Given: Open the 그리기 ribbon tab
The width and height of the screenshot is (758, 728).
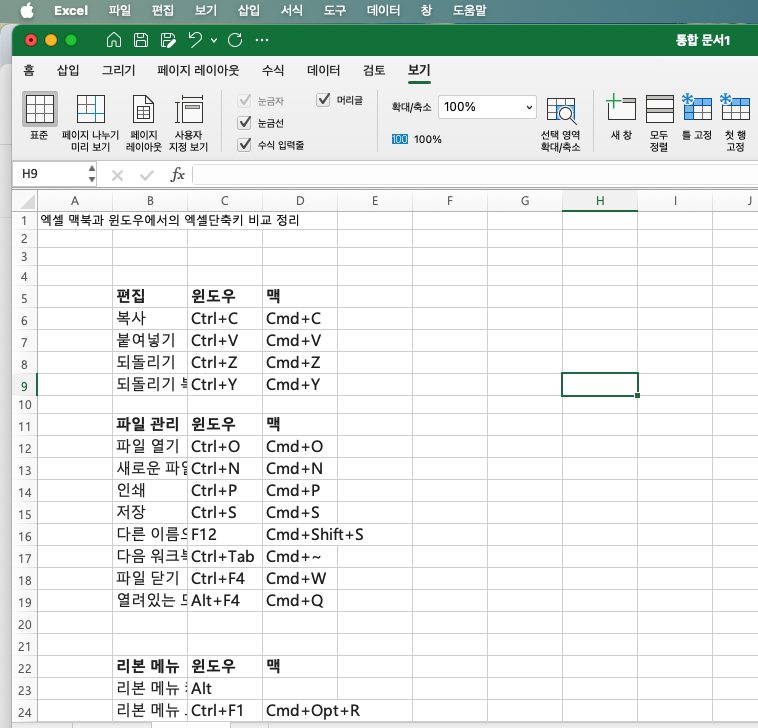Looking at the screenshot, I should point(118,71).
